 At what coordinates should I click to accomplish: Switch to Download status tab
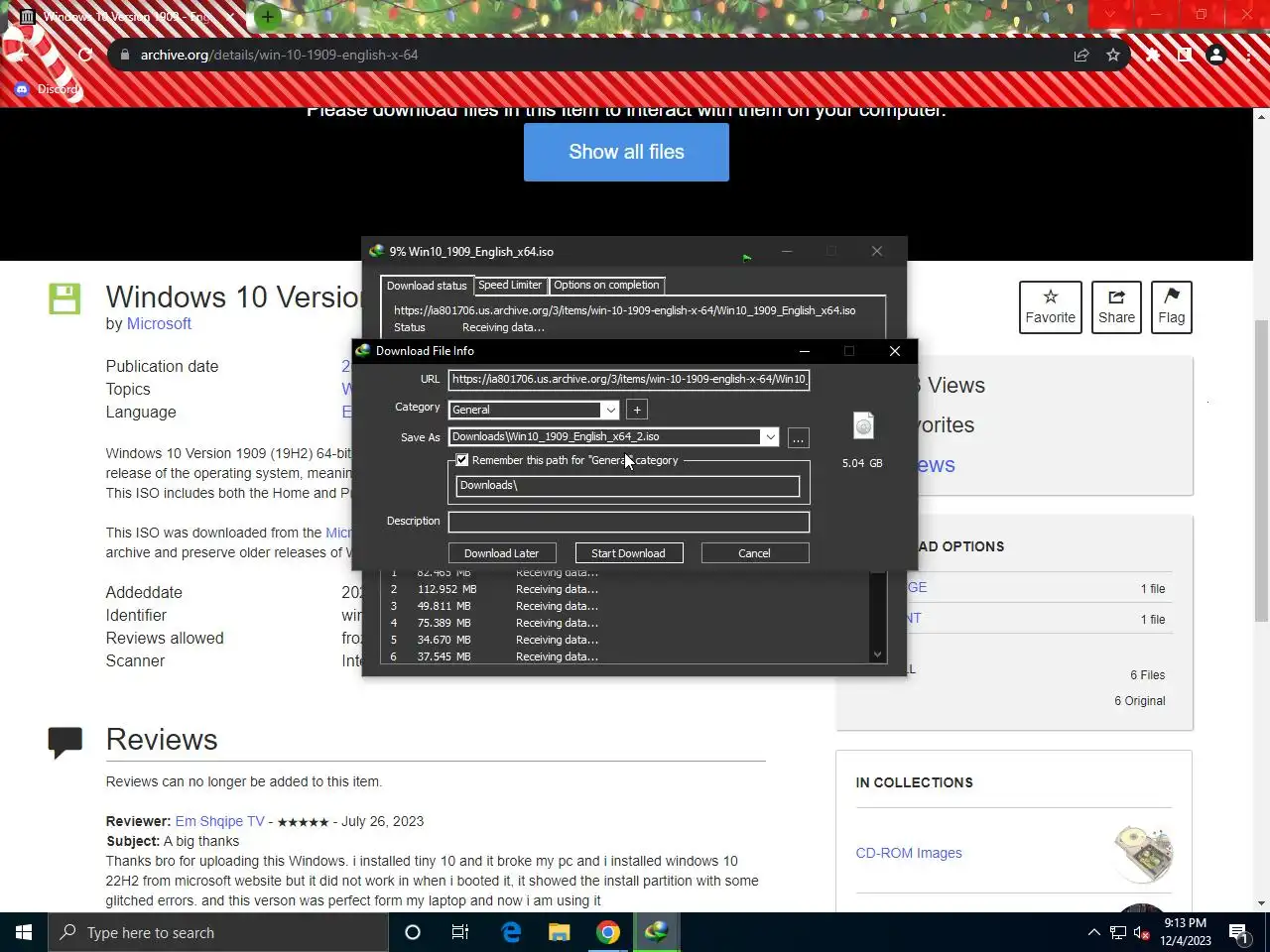tap(427, 286)
